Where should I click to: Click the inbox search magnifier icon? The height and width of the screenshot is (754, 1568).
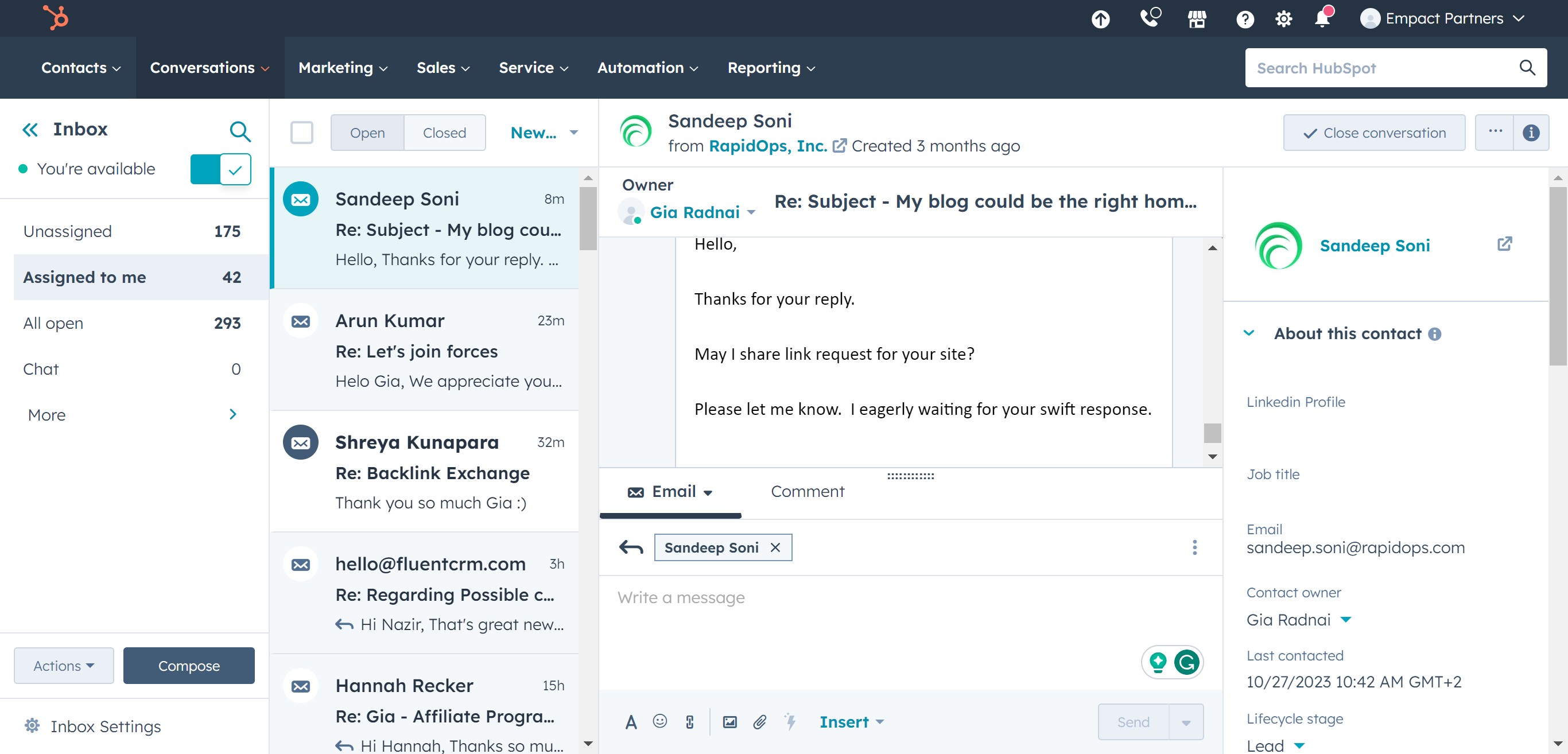pyautogui.click(x=239, y=131)
